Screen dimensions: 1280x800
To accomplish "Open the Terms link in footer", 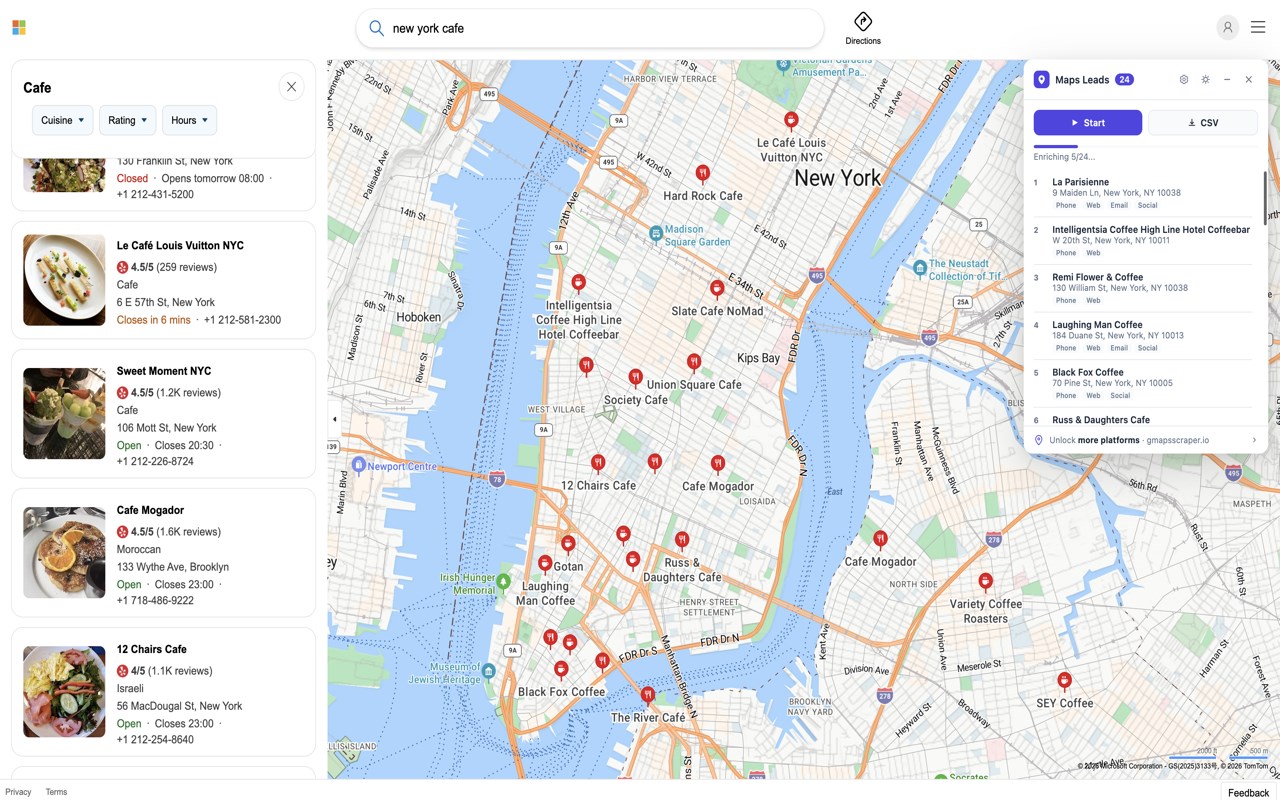I will click(x=56, y=792).
